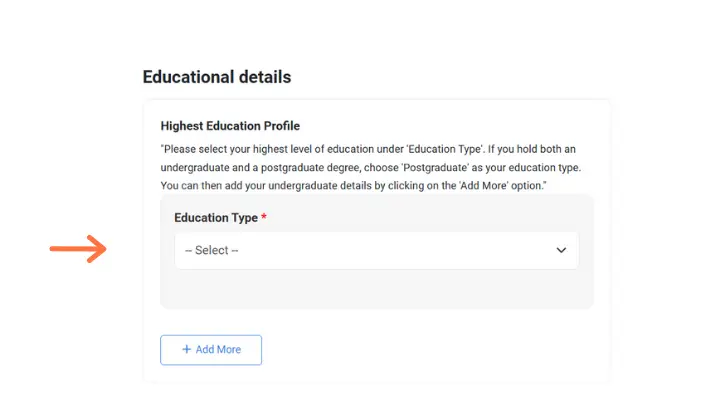Viewport: 720px width, 420px height.
Task: Click the quoted 'Education Type' in the instructions
Action: (445, 149)
